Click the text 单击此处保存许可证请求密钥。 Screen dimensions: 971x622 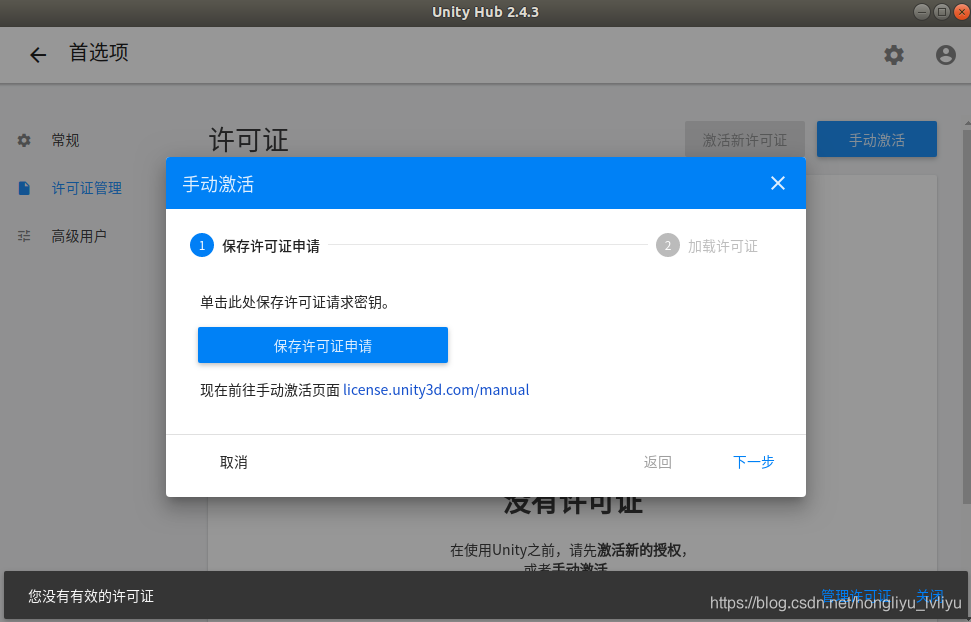(x=295, y=302)
